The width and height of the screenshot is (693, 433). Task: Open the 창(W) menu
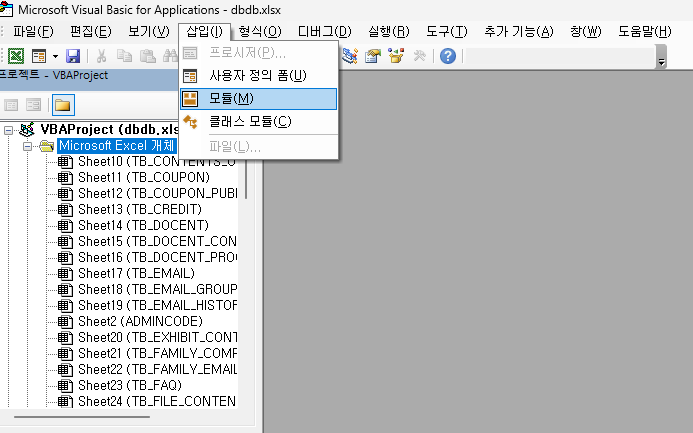point(586,31)
